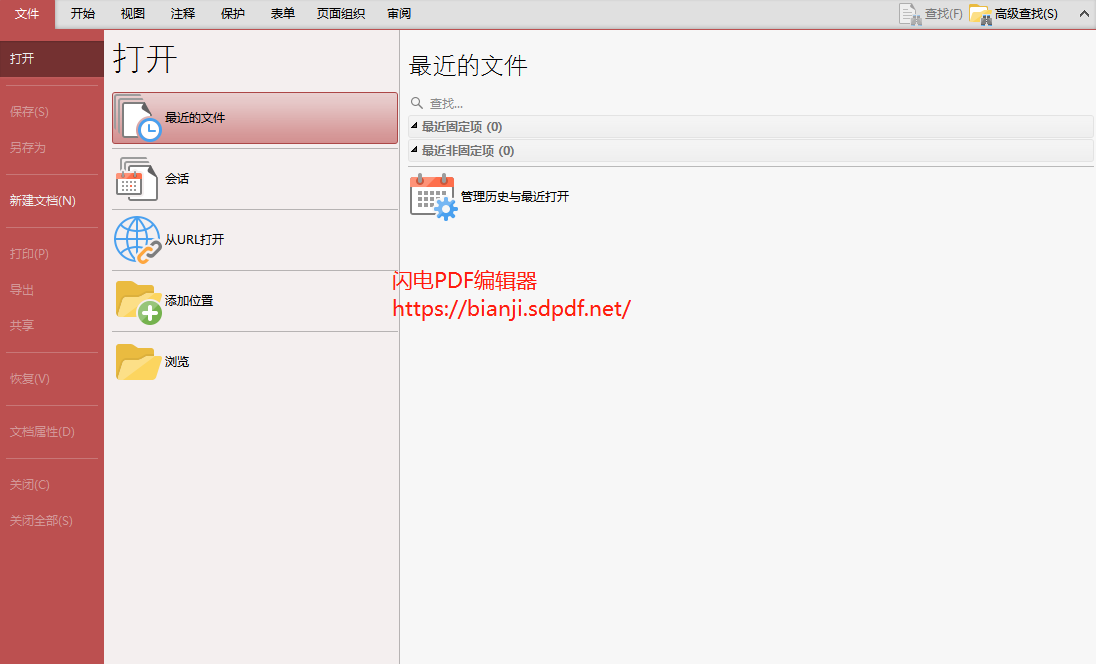This screenshot has width=1096, height=664.
Task: Open the 页面组织 tab
Action: [x=341, y=13]
